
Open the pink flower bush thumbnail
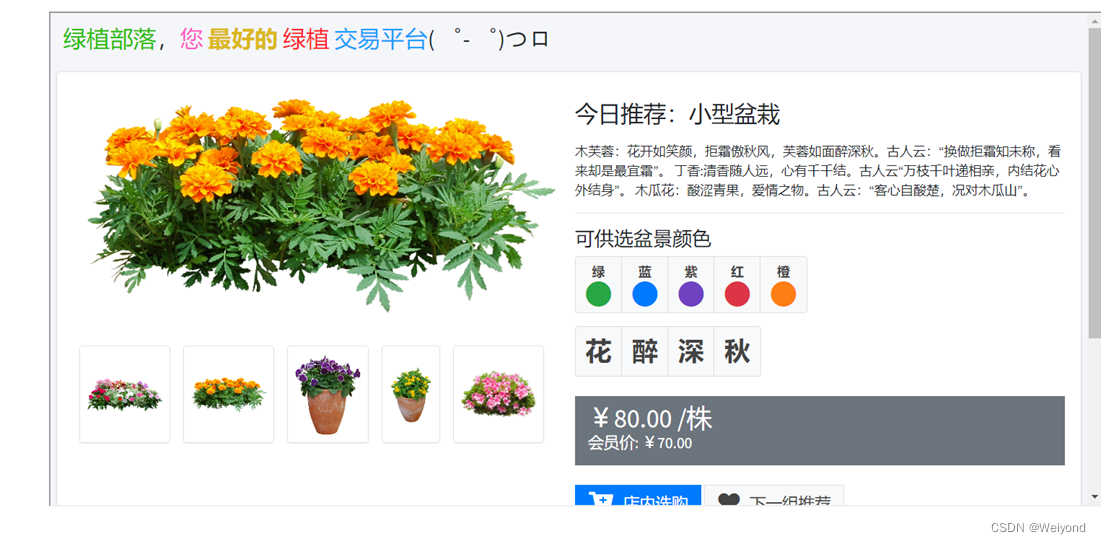coord(499,394)
